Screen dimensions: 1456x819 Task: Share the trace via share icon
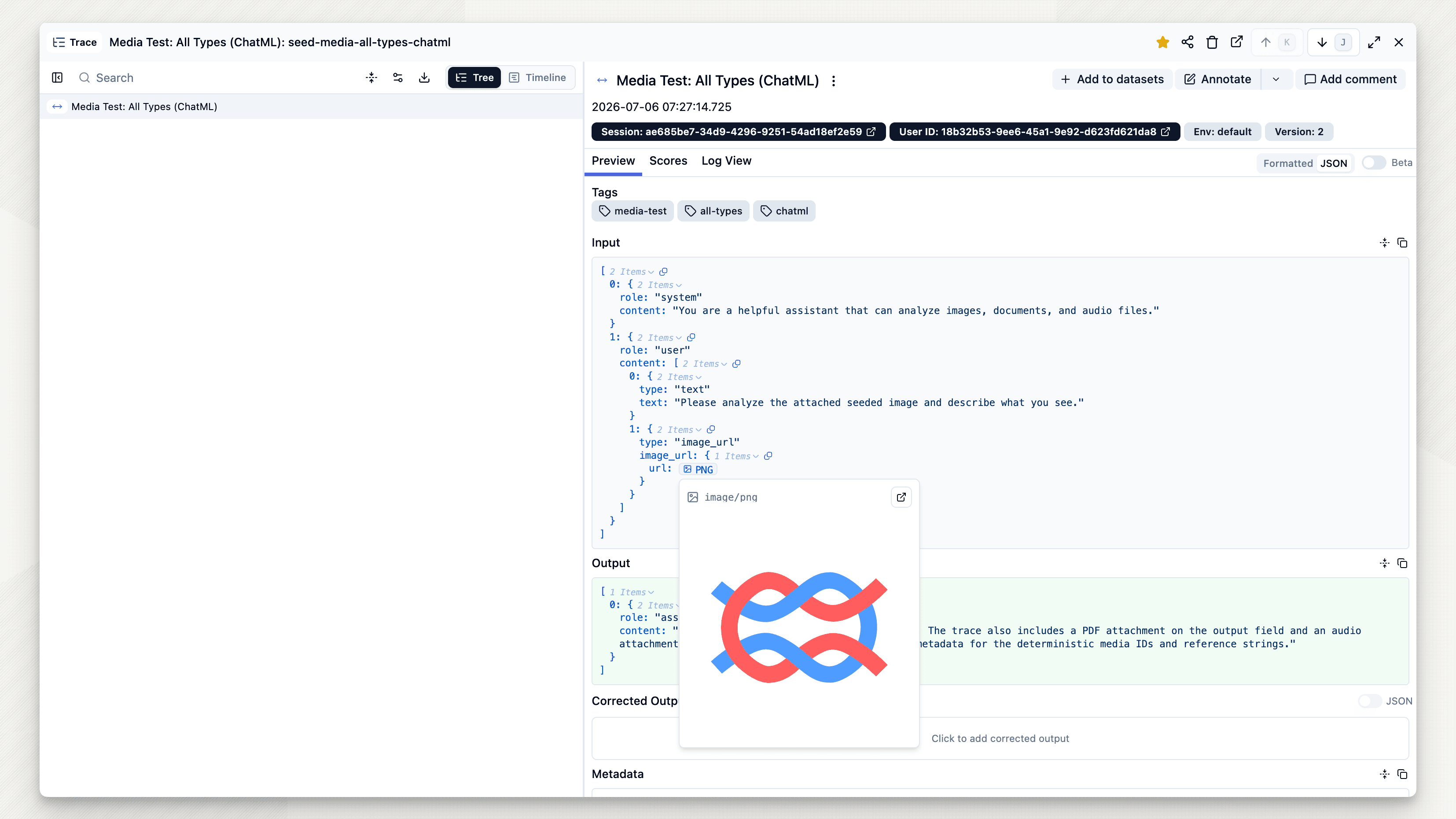coord(1188,42)
